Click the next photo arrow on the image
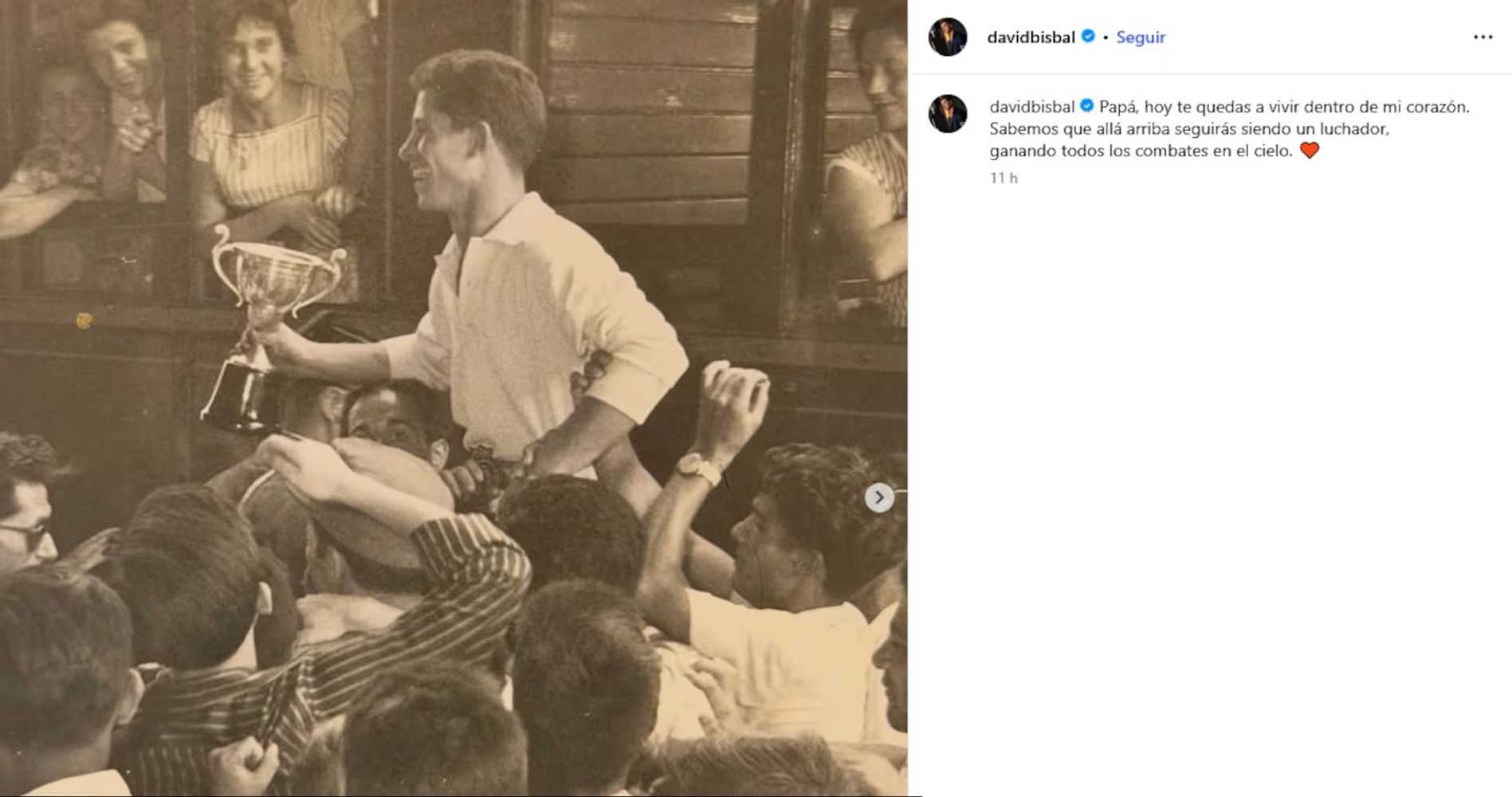 click(x=879, y=497)
